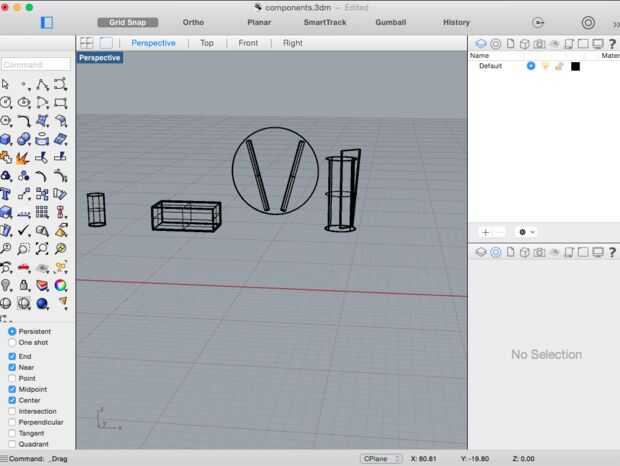Uncheck the Midpoint object snap
Viewport: 620px width, 466px height.
tap(12, 389)
